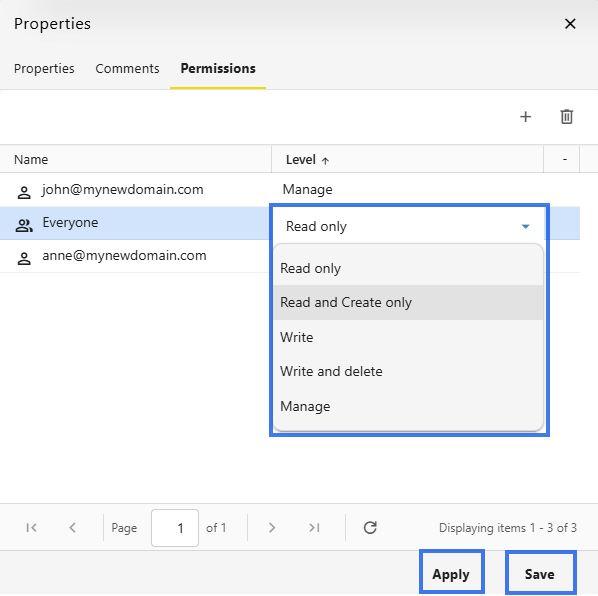Viewport: 598px width, 596px height.
Task: Click the Save button
Action: coord(540,574)
